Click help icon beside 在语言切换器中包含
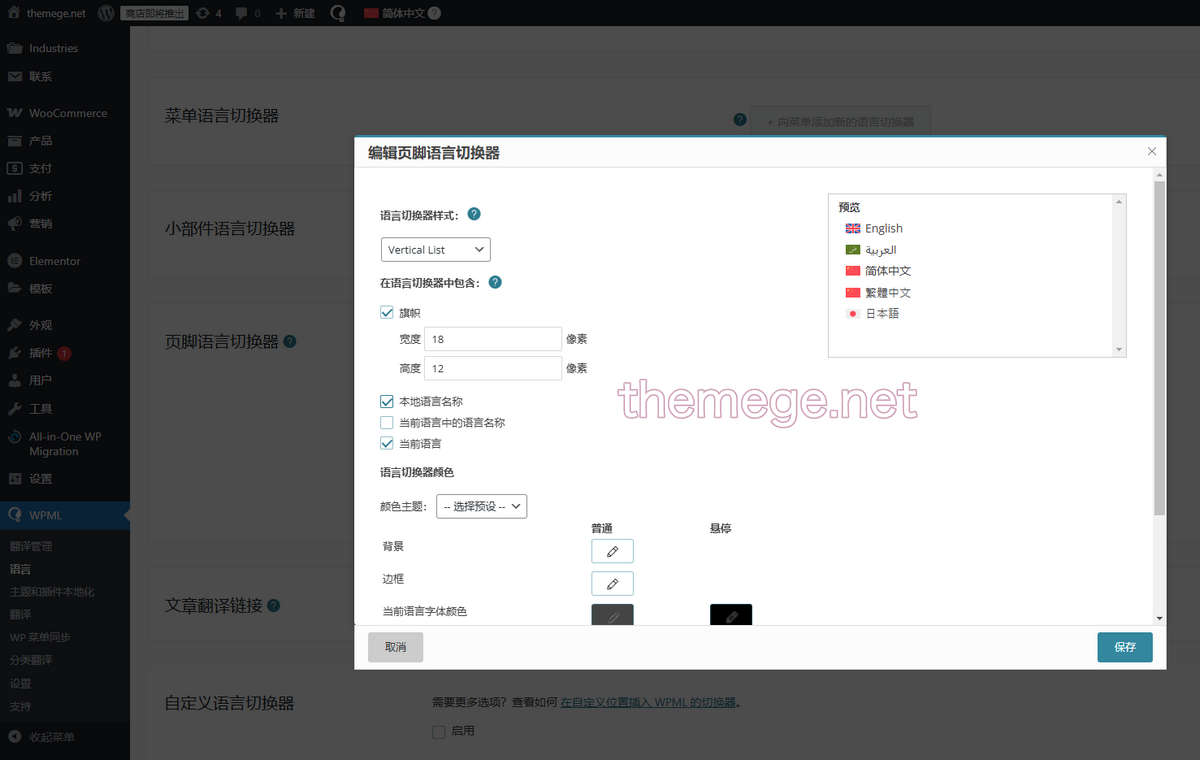The width and height of the screenshot is (1200, 760). pos(495,282)
